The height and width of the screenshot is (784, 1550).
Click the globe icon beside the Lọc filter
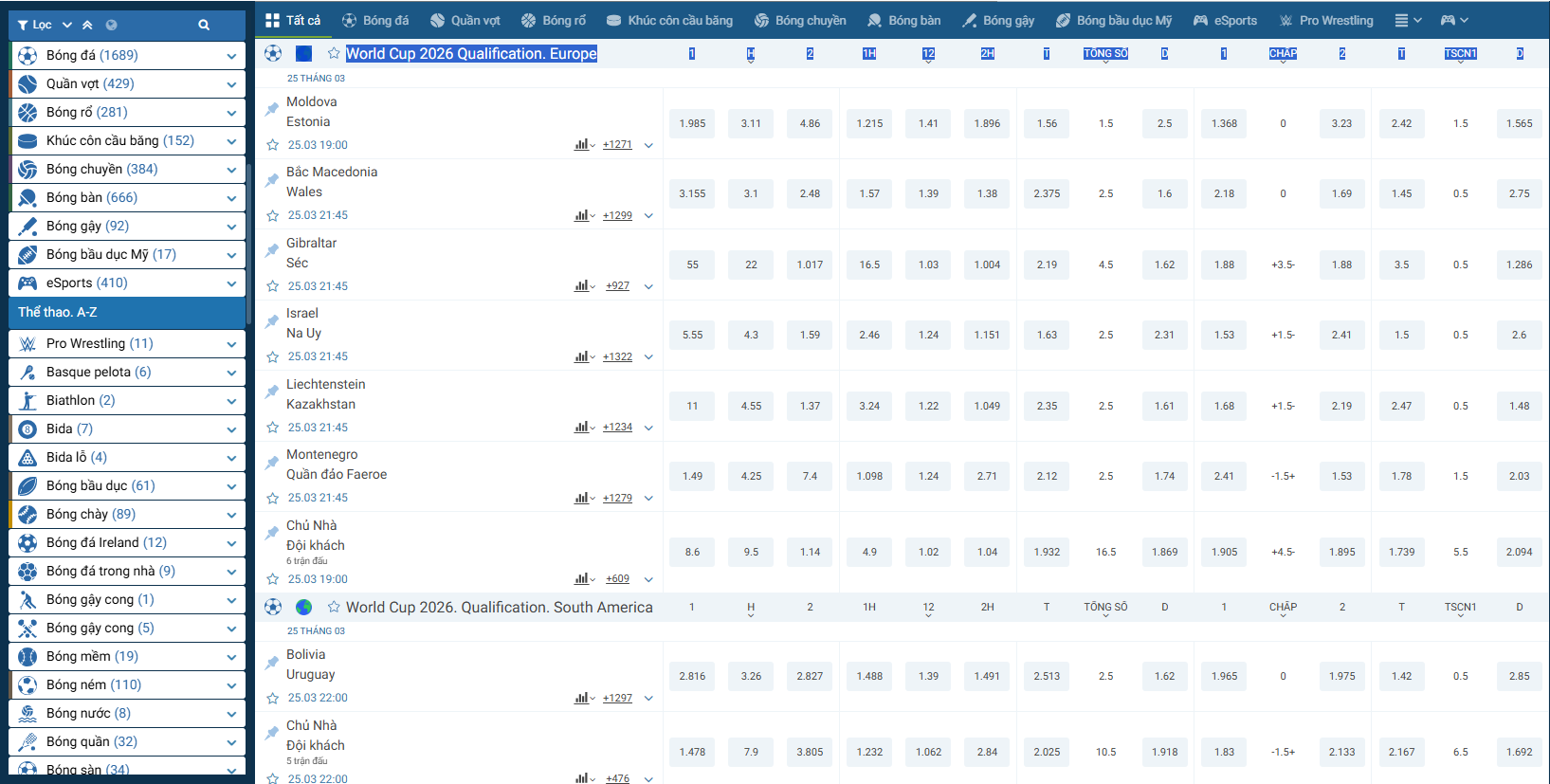(111, 25)
